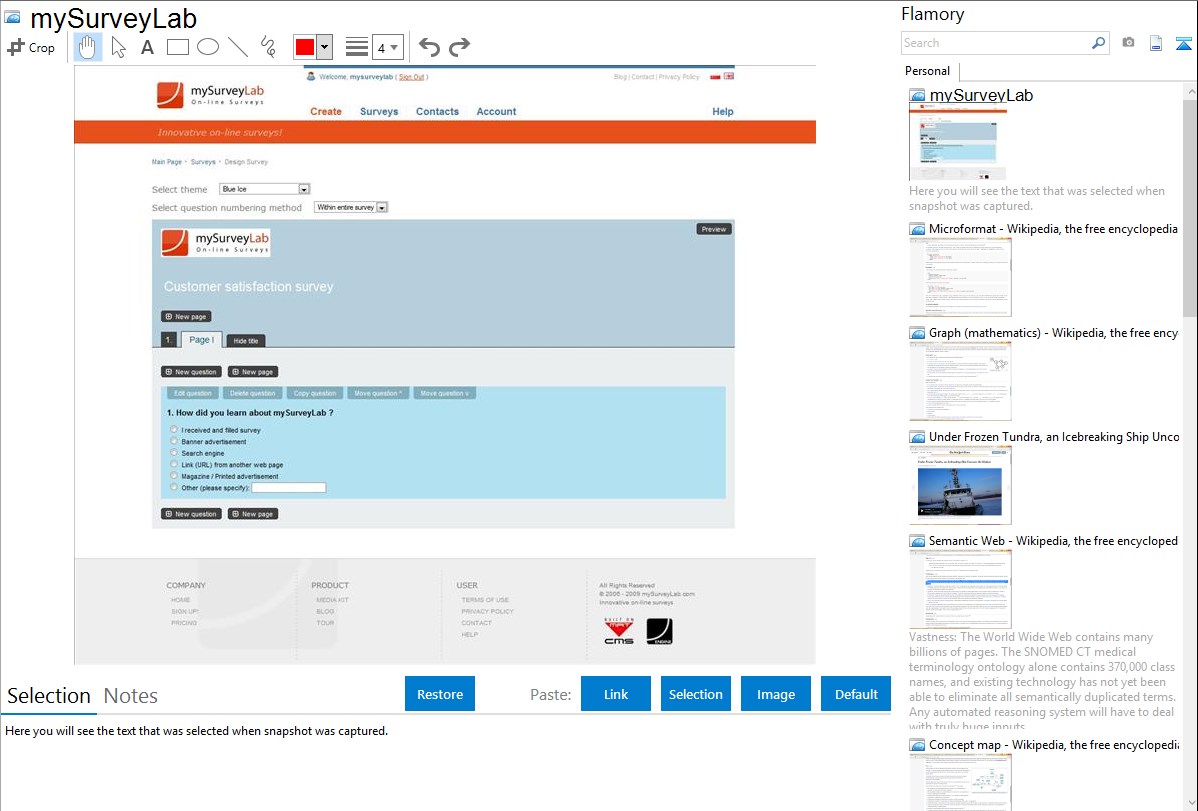
Task: Click the camera capture snapshot icon
Action: pos(1128,43)
